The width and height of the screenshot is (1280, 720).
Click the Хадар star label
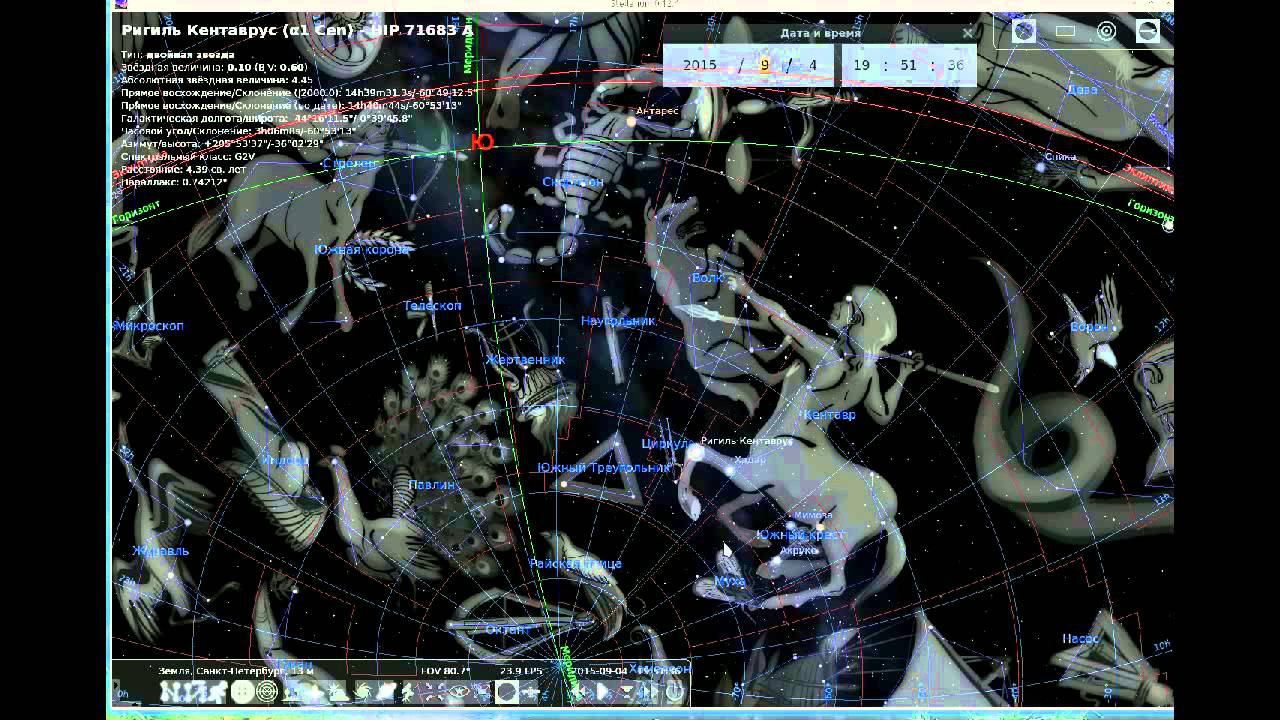click(x=750, y=460)
